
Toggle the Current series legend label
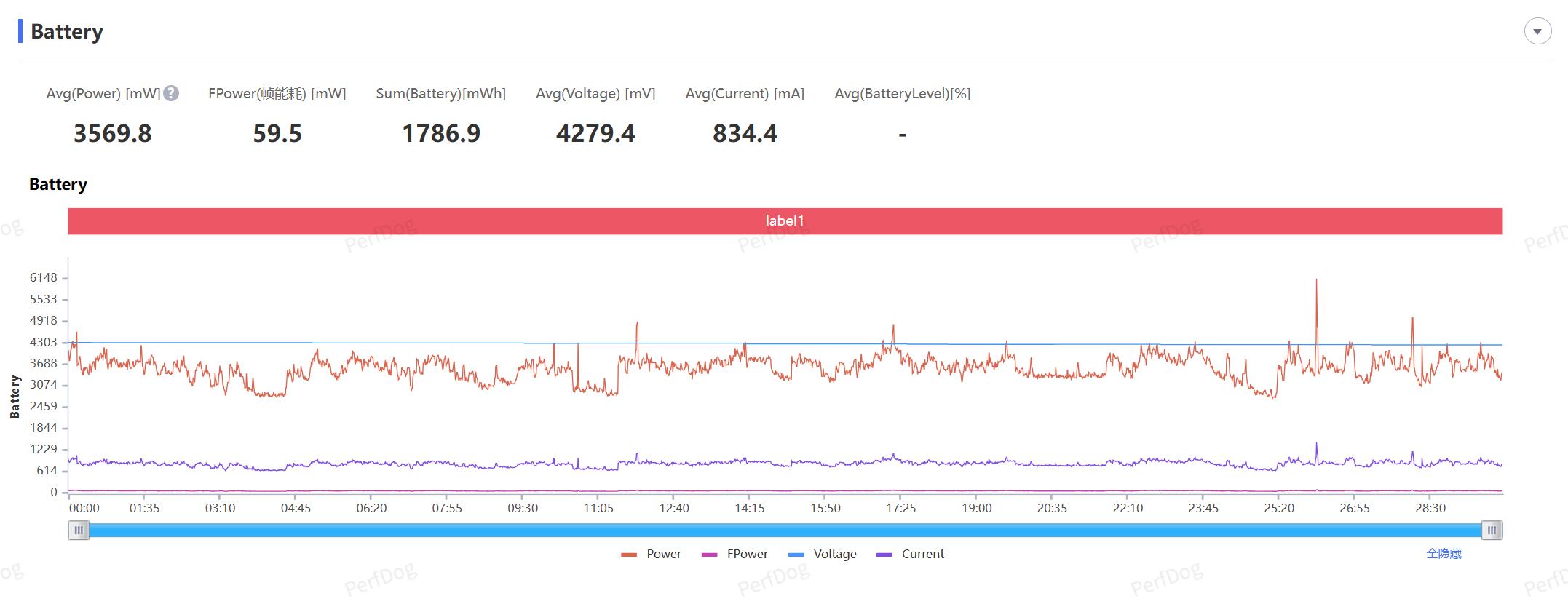tap(922, 554)
